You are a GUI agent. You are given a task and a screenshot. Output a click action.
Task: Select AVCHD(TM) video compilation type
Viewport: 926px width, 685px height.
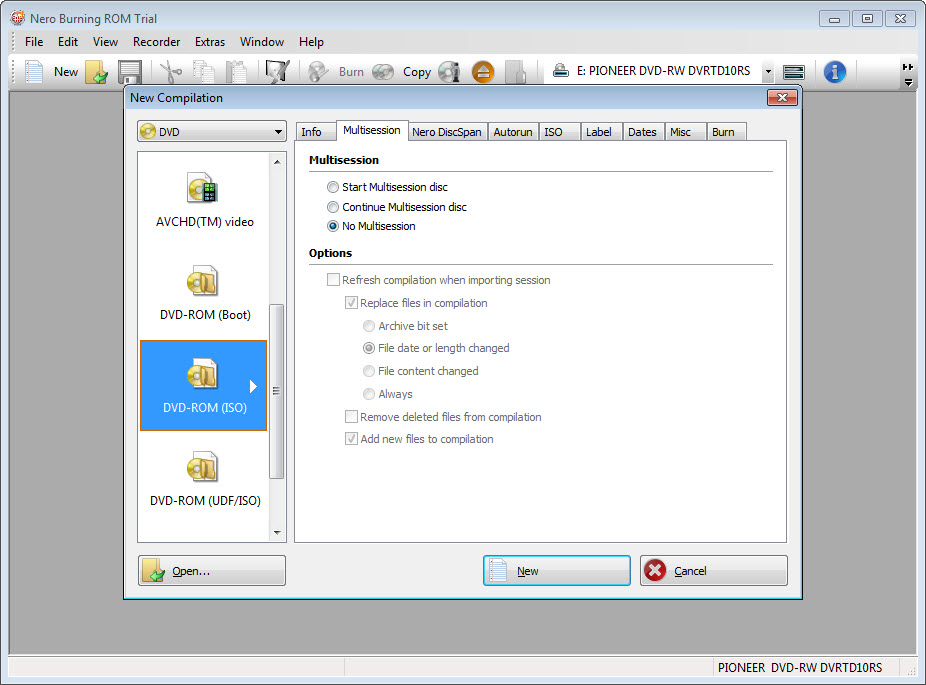[204, 200]
